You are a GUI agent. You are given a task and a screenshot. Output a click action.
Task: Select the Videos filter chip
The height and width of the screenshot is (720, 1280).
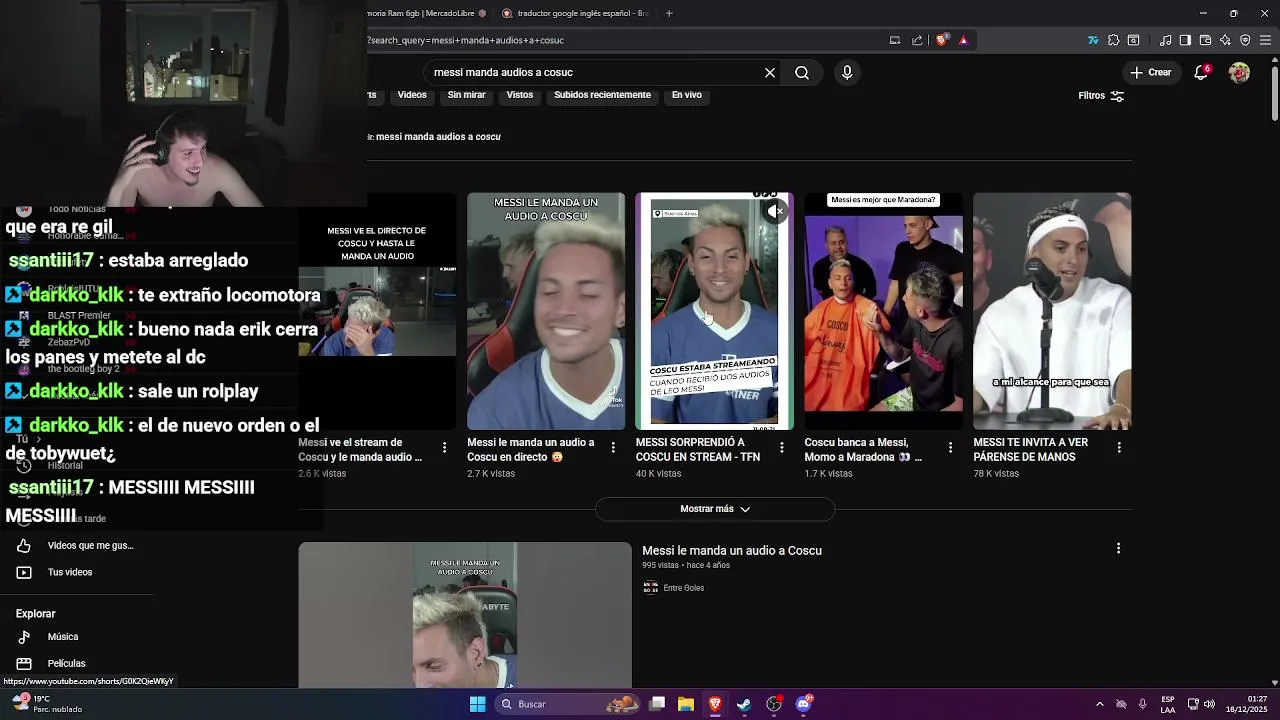pyautogui.click(x=412, y=95)
